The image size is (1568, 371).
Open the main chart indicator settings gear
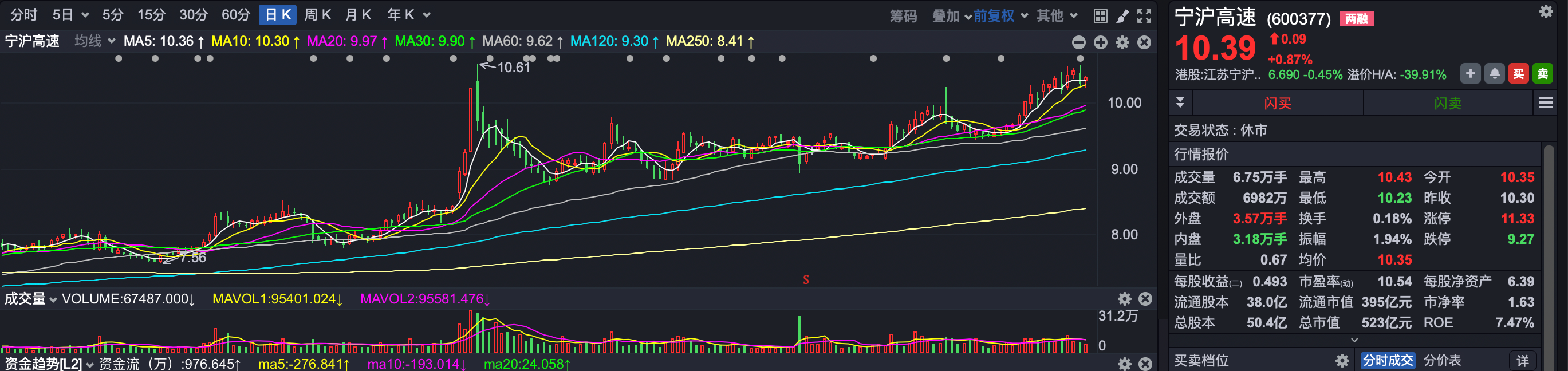[x=1122, y=42]
